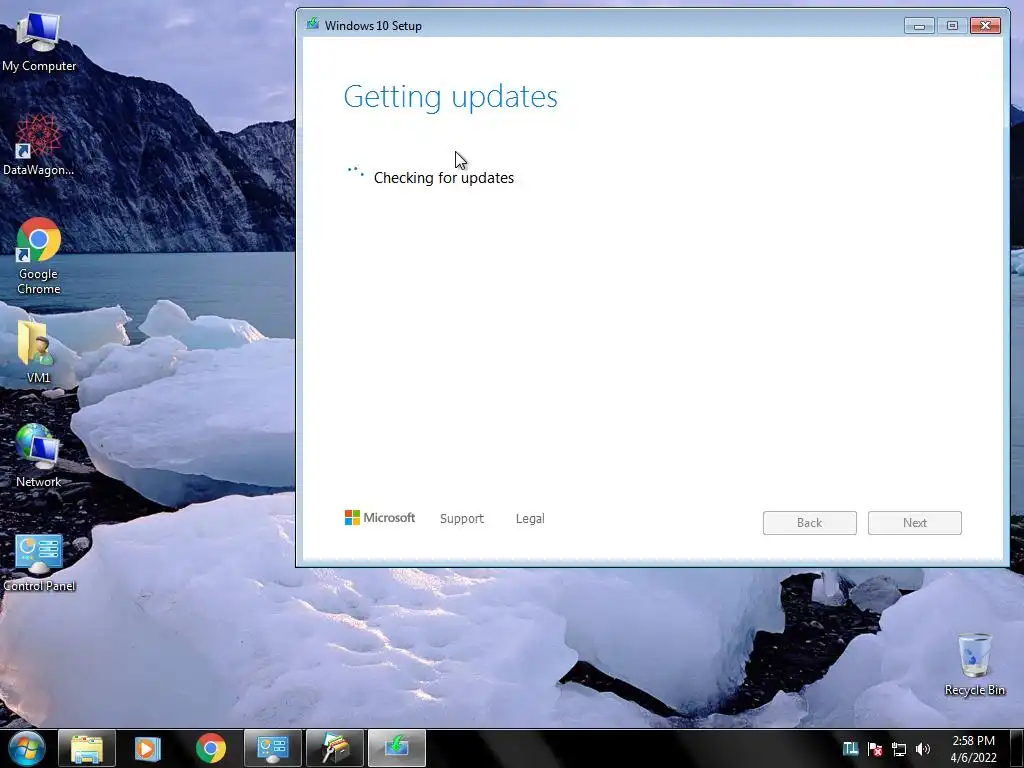Open the Action Center flag icon
Screen dimensions: 1024x768
click(875, 749)
